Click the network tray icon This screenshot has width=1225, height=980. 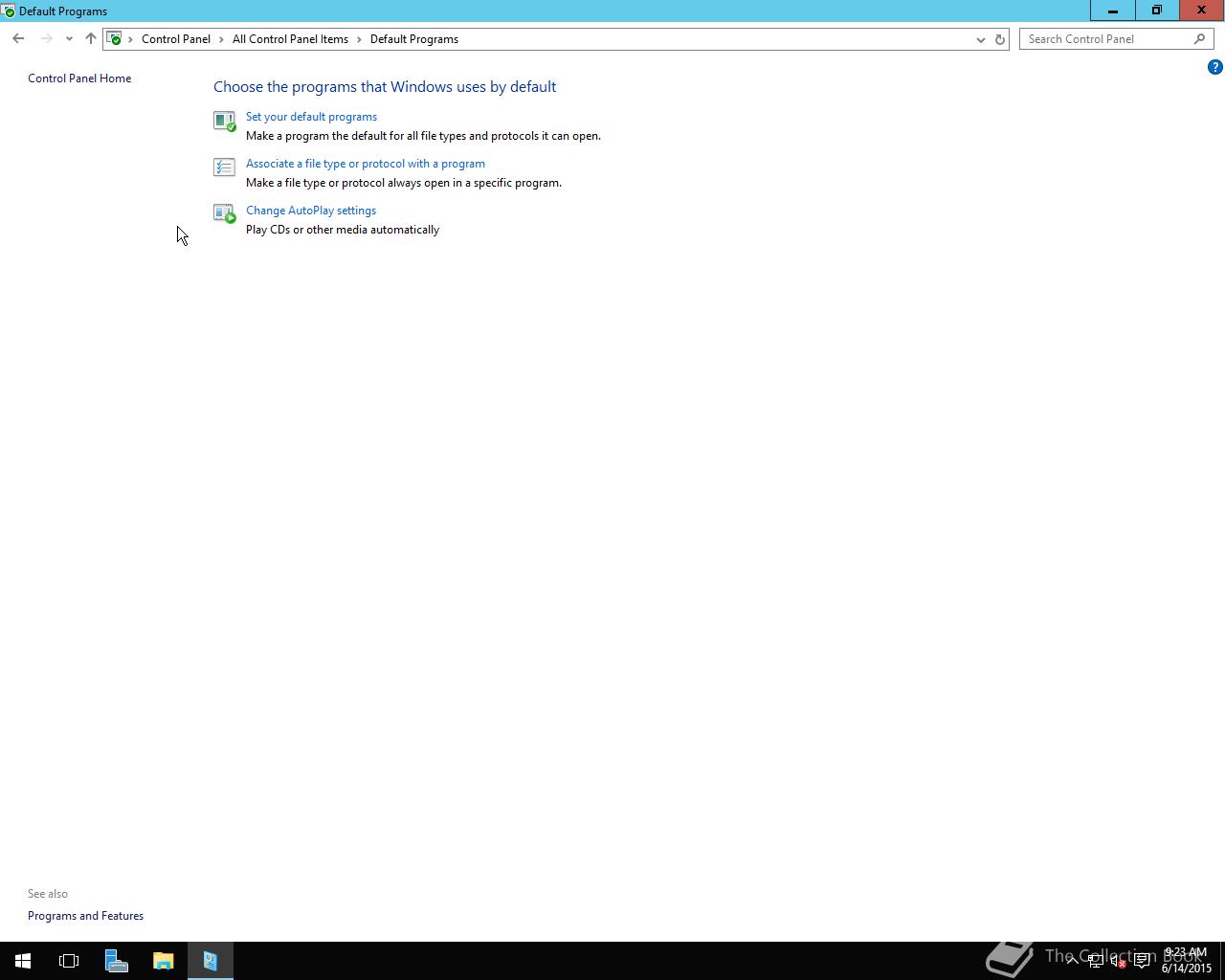coord(1095,961)
